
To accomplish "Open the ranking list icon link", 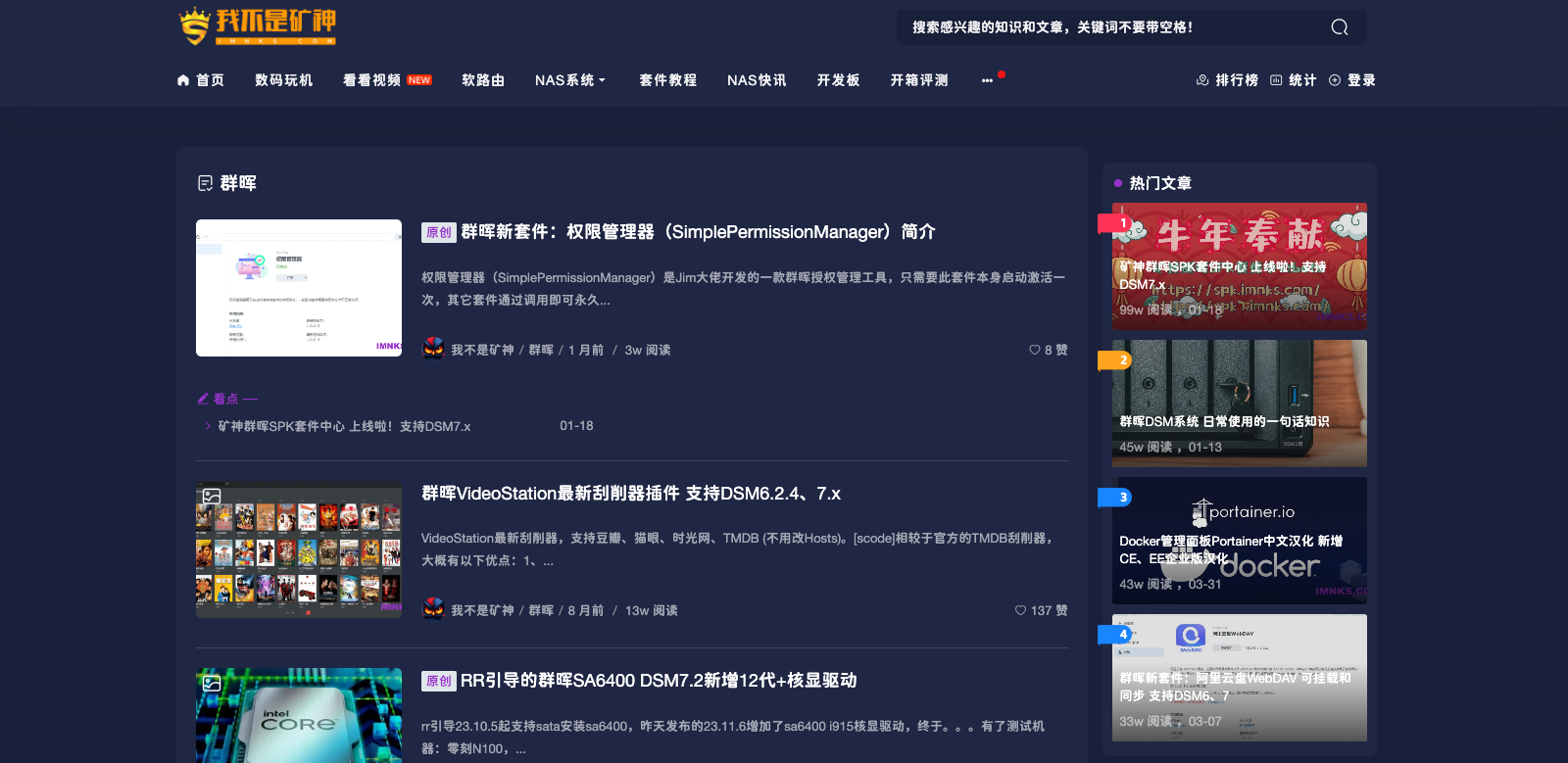I will [x=1202, y=80].
